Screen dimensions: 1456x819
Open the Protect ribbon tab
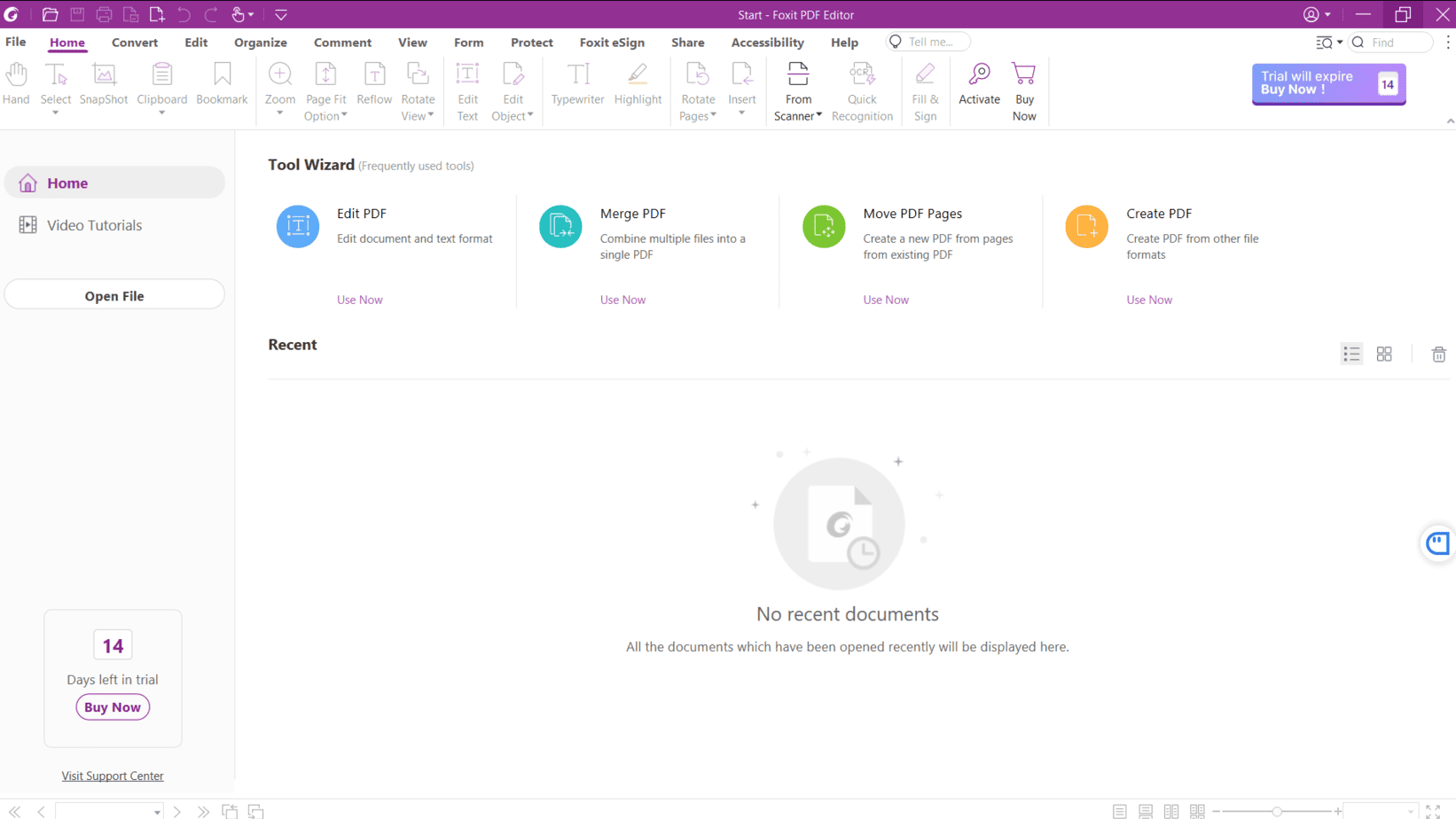(x=532, y=42)
